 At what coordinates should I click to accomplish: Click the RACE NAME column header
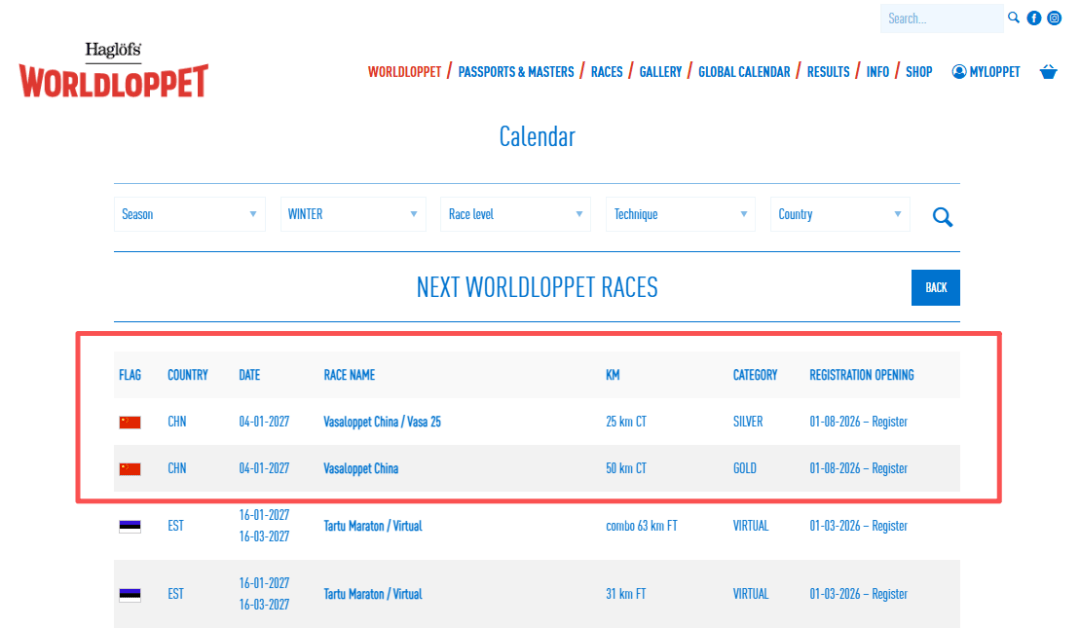point(349,375)
